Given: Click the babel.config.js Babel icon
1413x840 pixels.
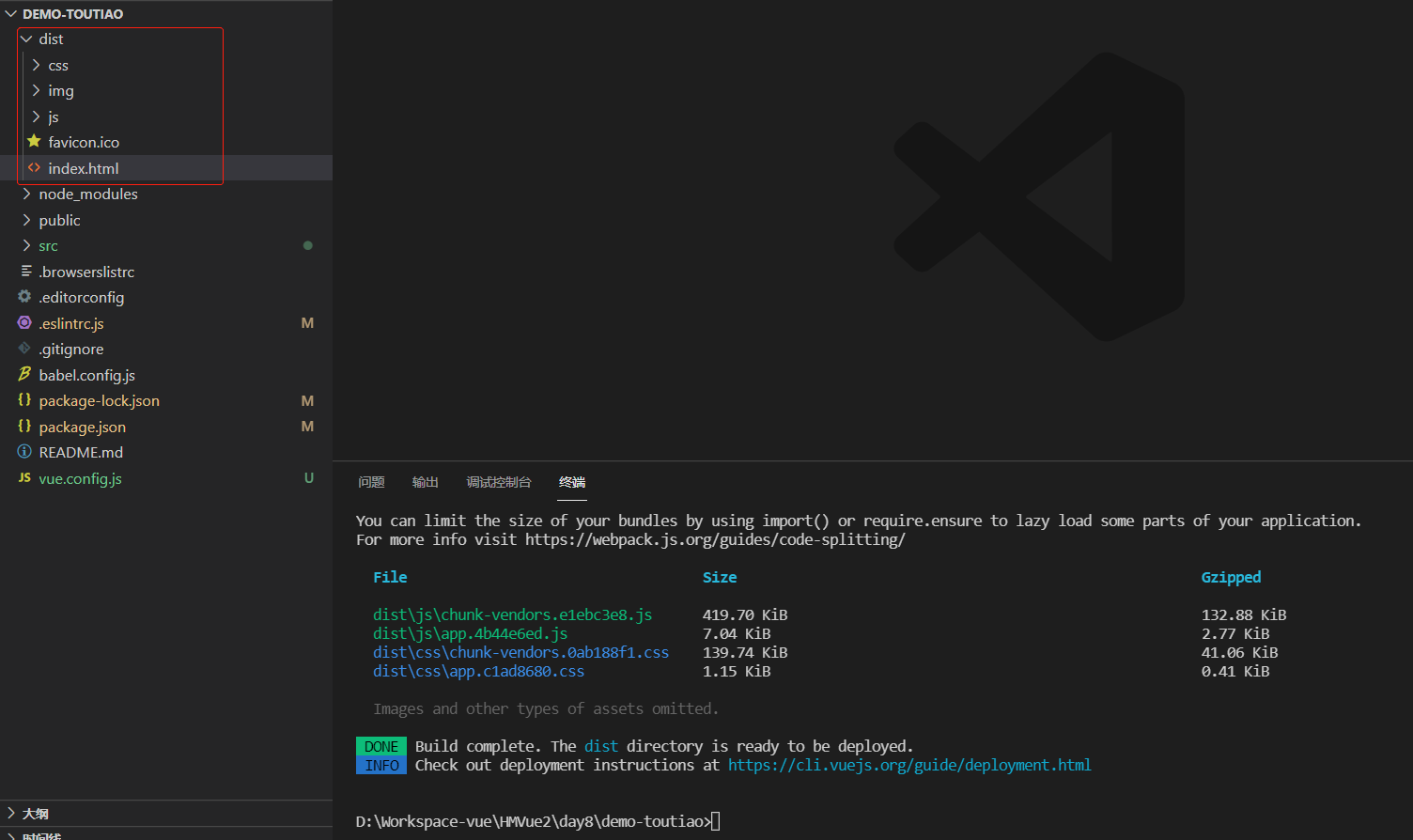Looking at the screenshot, I should point(25,375).
